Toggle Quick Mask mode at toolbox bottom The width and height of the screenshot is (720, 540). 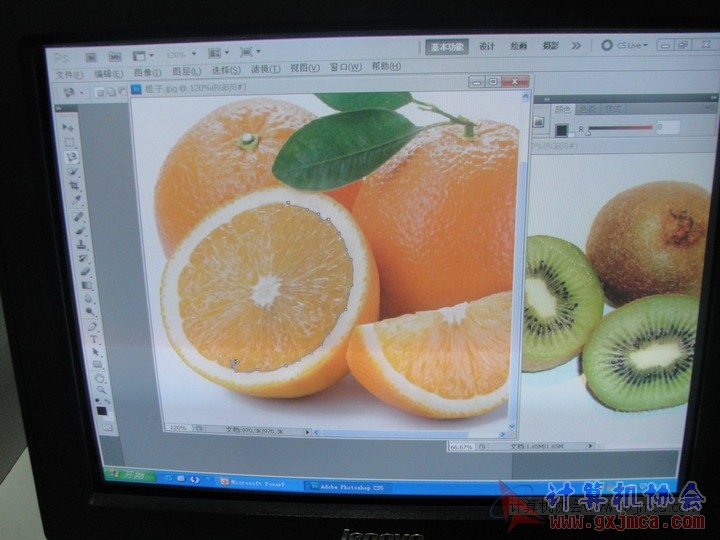click(x=106, y=427)
